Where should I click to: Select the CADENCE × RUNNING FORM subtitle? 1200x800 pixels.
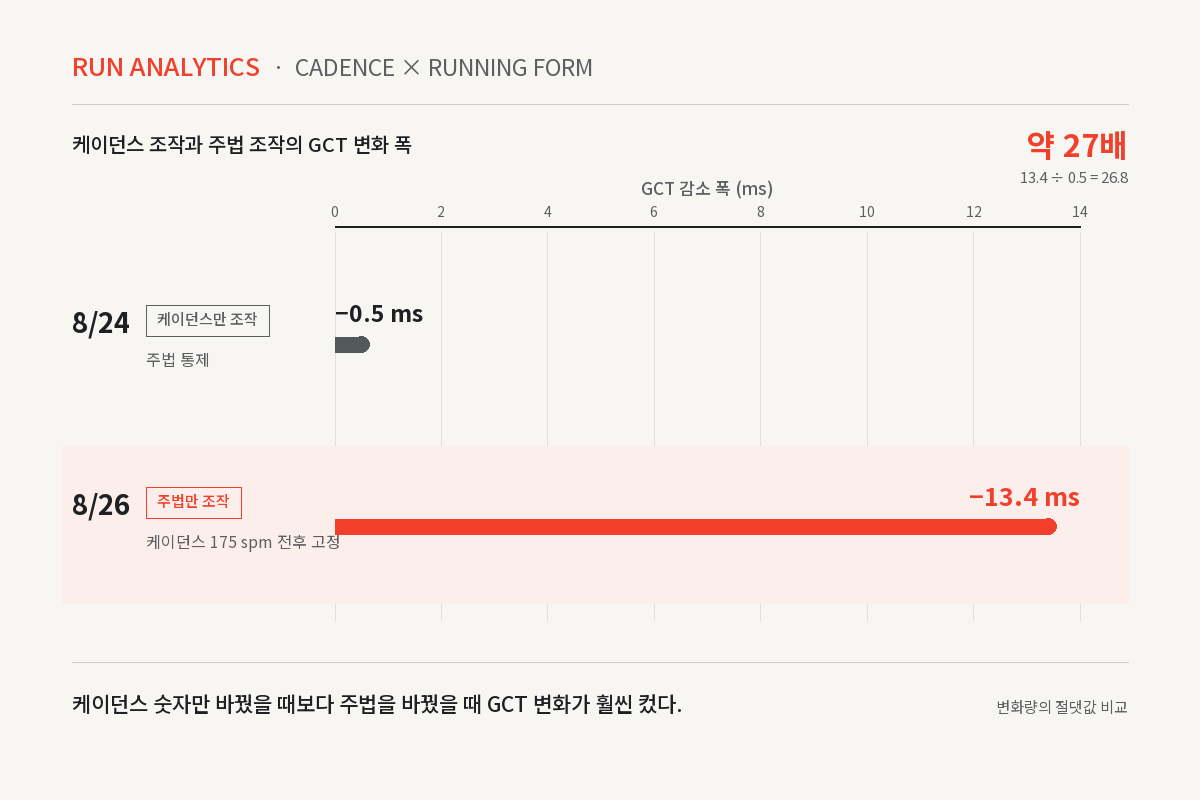pyautogui.click(x=444, y=68)
